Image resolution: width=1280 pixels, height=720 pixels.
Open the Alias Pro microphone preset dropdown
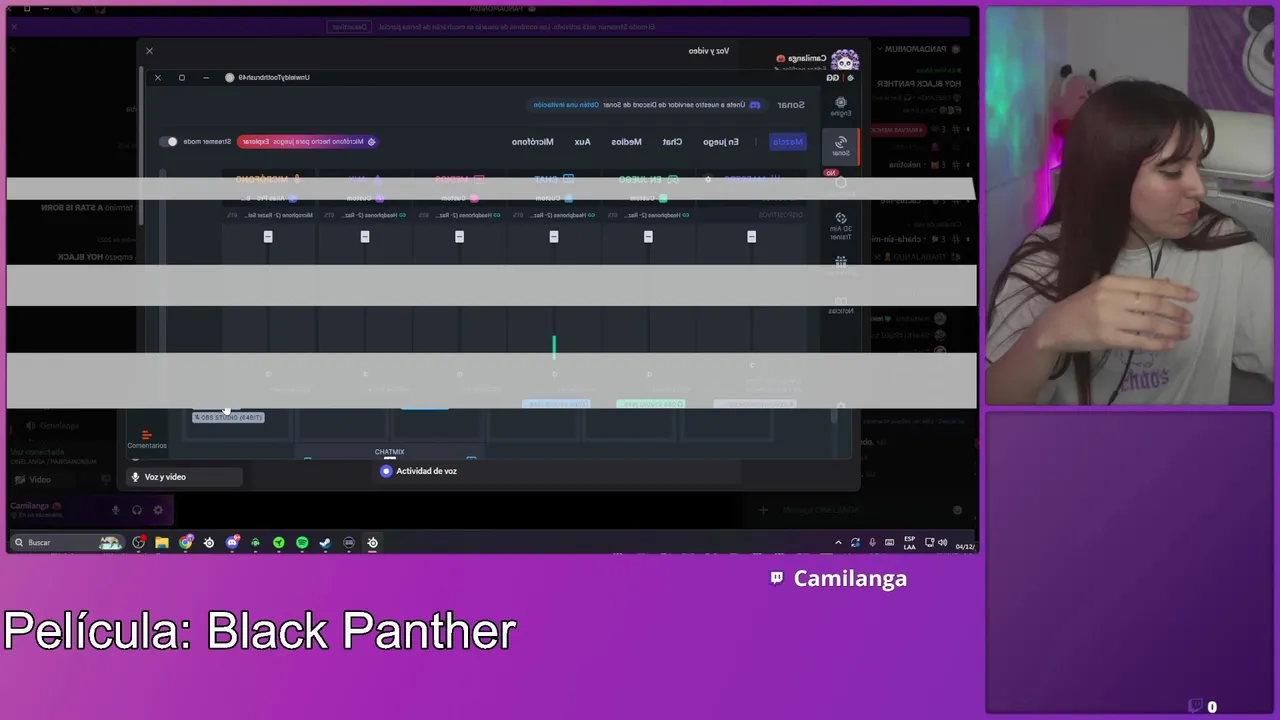click(x=268, y=198)
